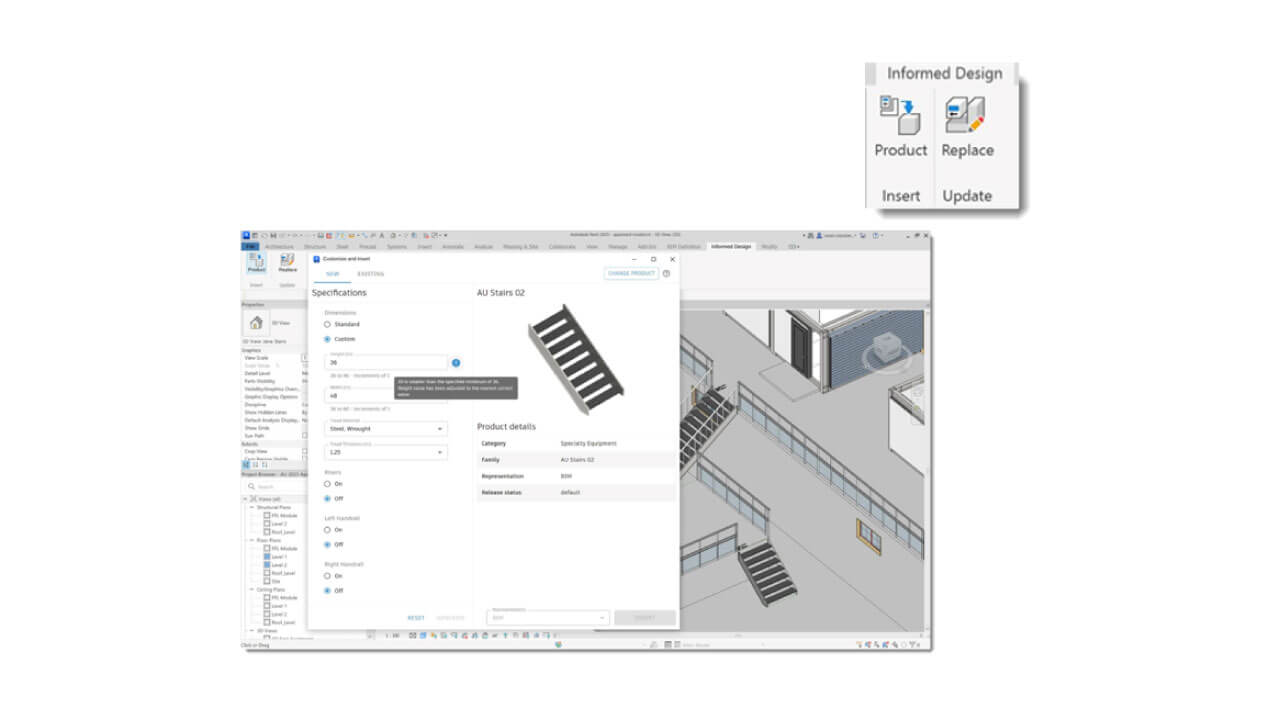Select Standard dimensions radio button

pyautogui.click(x=327, y=324)
